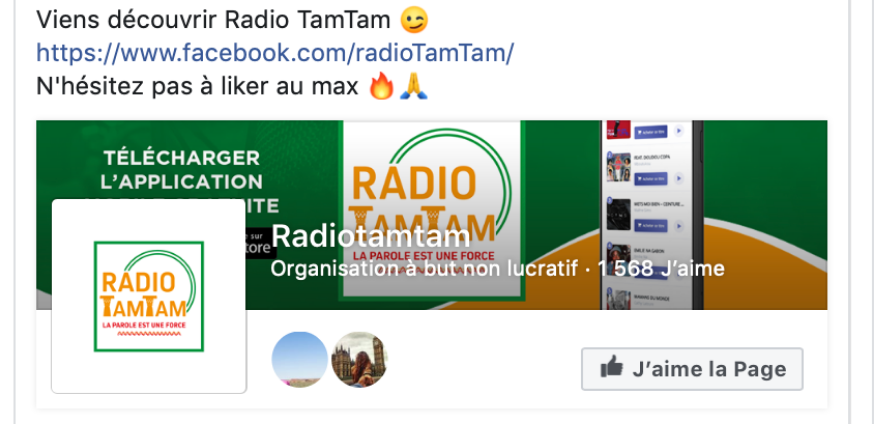875x424 pixels.
Task: Play the Feat. Doudou Copa track
Action: [x=679, y=179]
